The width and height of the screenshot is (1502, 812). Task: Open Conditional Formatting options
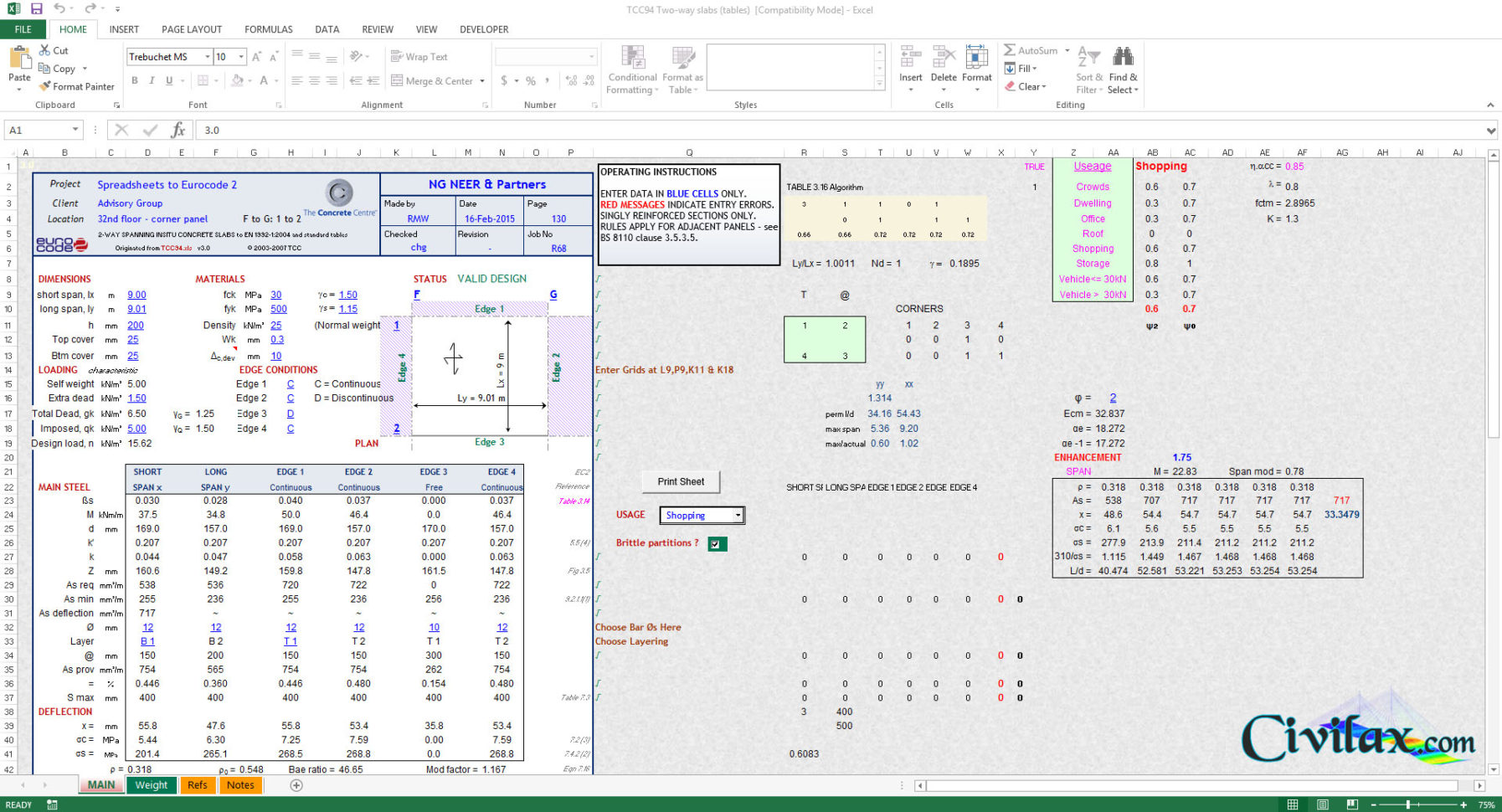pyautogui.click(x=632, y=69)
